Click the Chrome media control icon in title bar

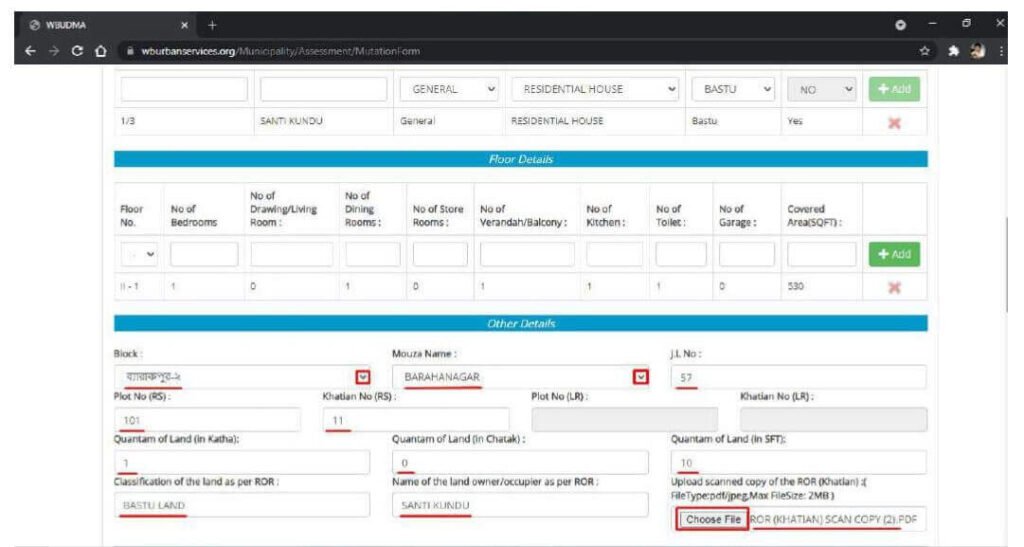[x=901, y=25]
